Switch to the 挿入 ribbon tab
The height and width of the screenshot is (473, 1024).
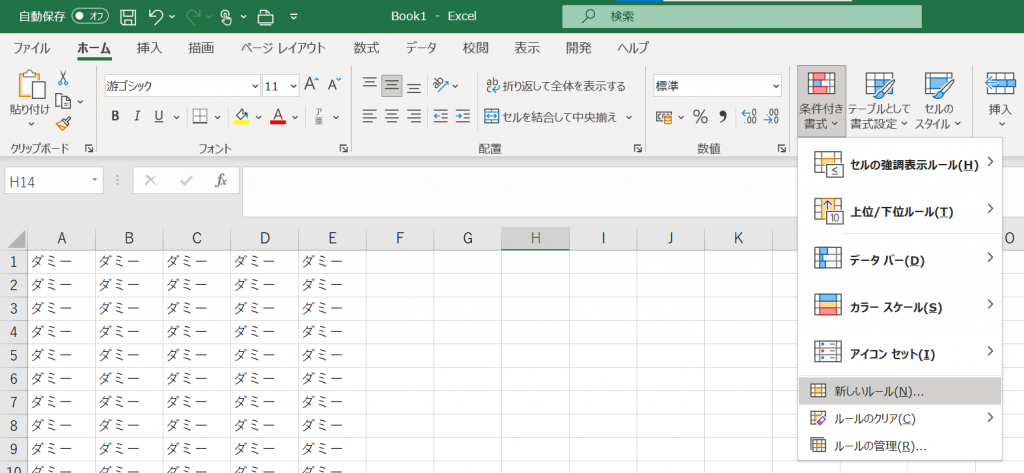tap(149, 47)
